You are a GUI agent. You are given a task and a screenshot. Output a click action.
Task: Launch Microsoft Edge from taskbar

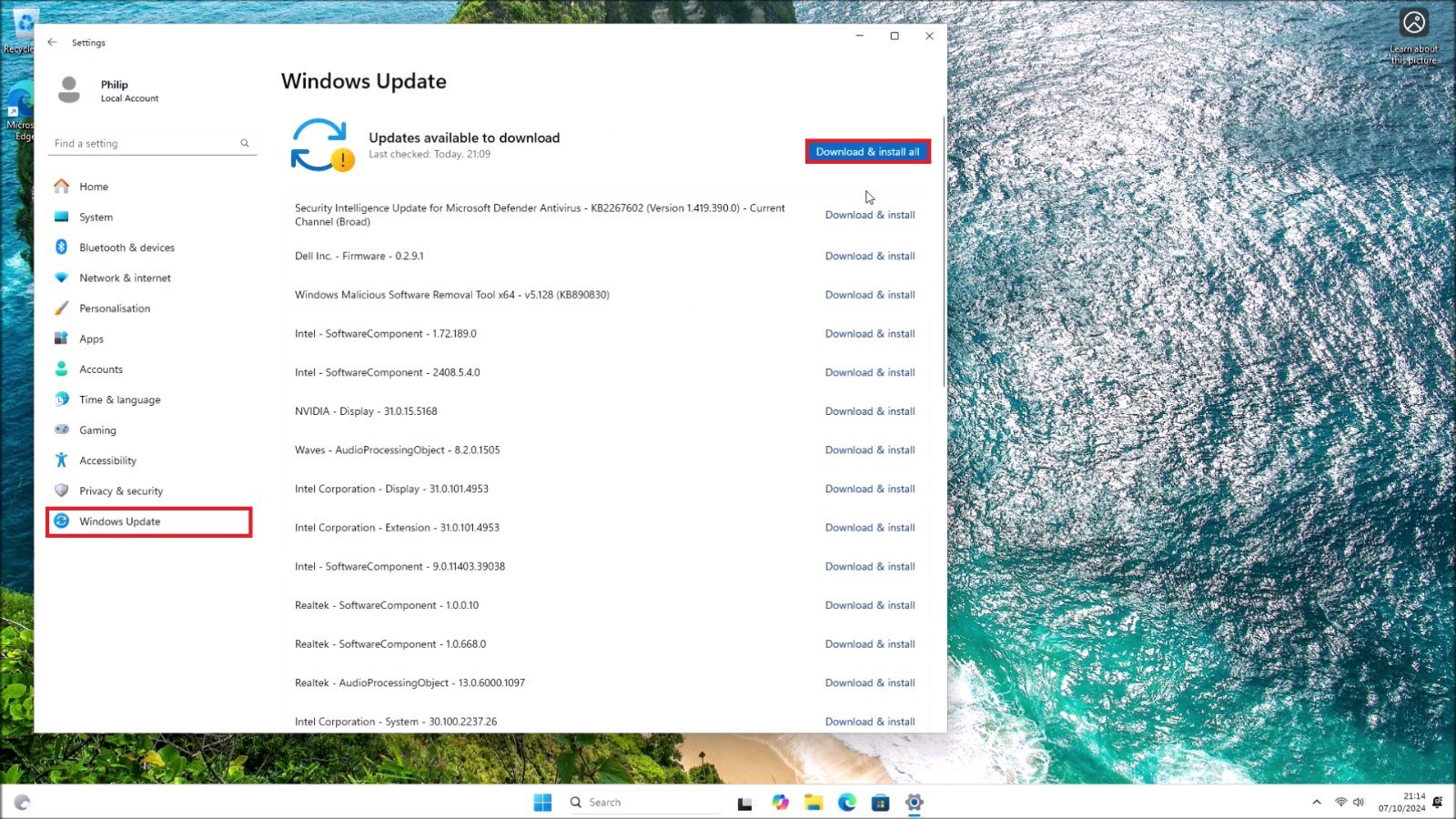(x=847, y=802)
